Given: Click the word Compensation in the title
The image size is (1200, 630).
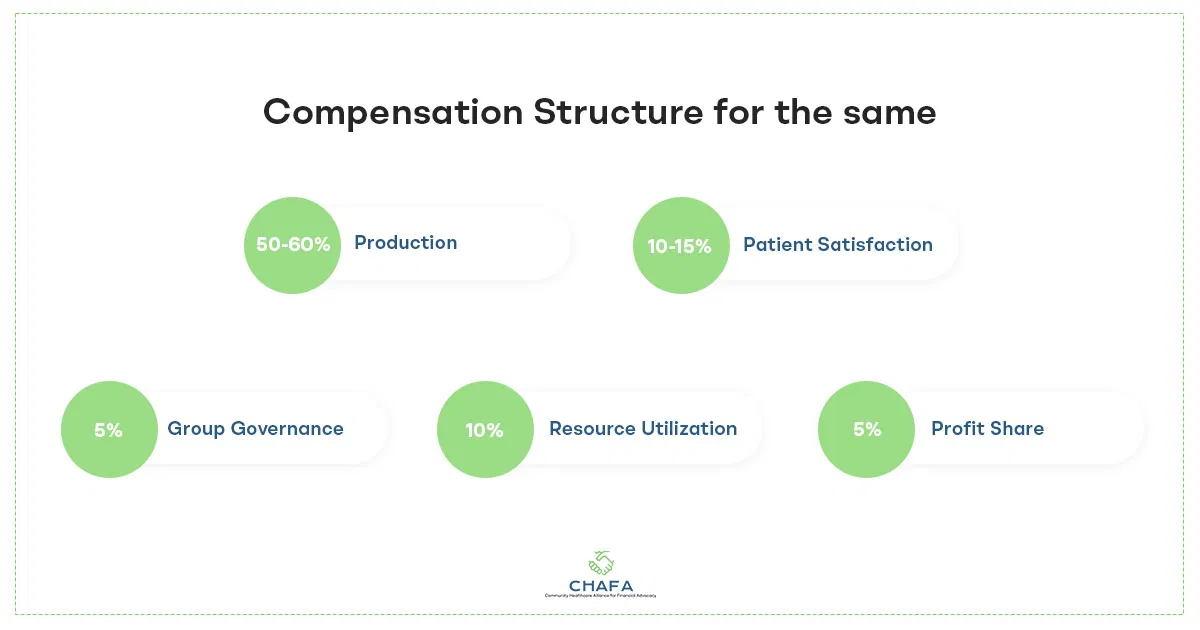Looking at the screenshot, I should pyautogui.click(x=392, y=113).
